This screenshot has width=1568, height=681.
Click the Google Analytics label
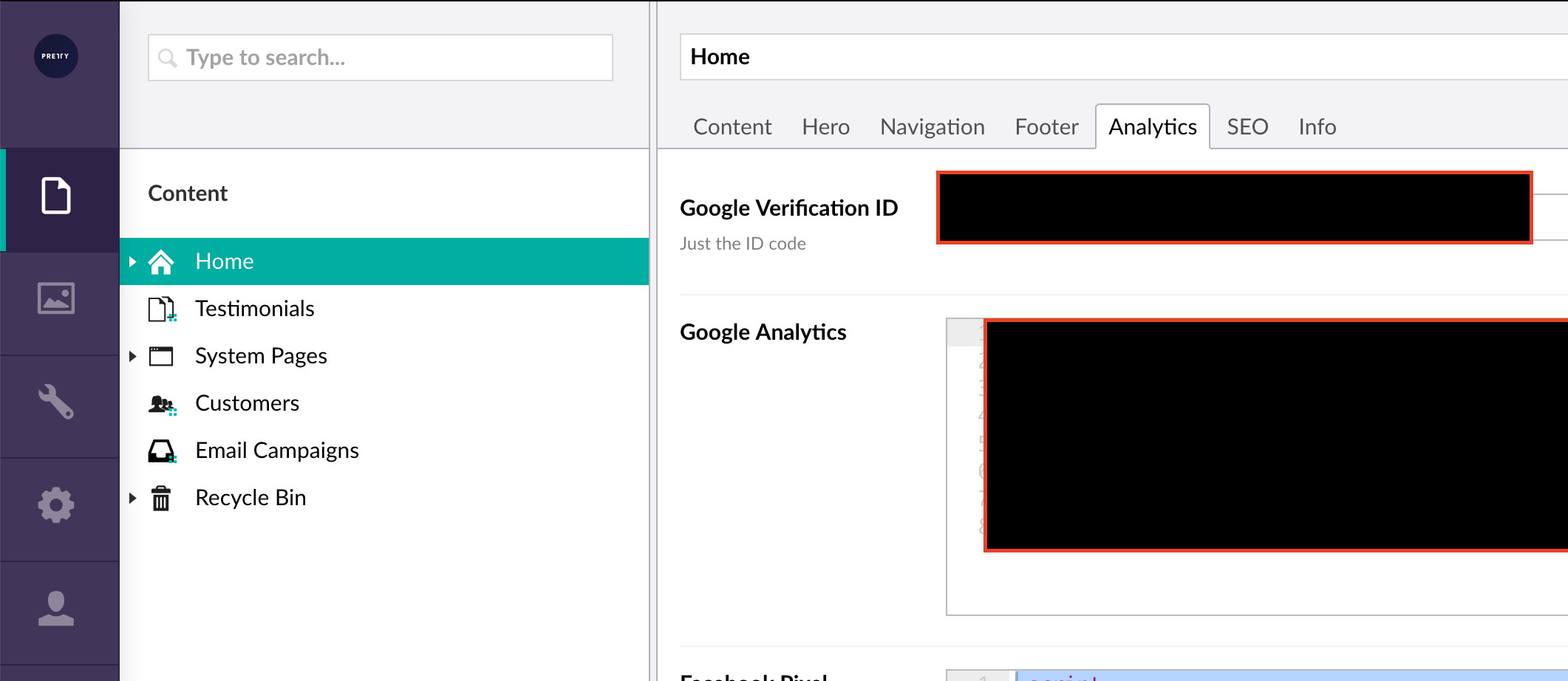point(763,332)
